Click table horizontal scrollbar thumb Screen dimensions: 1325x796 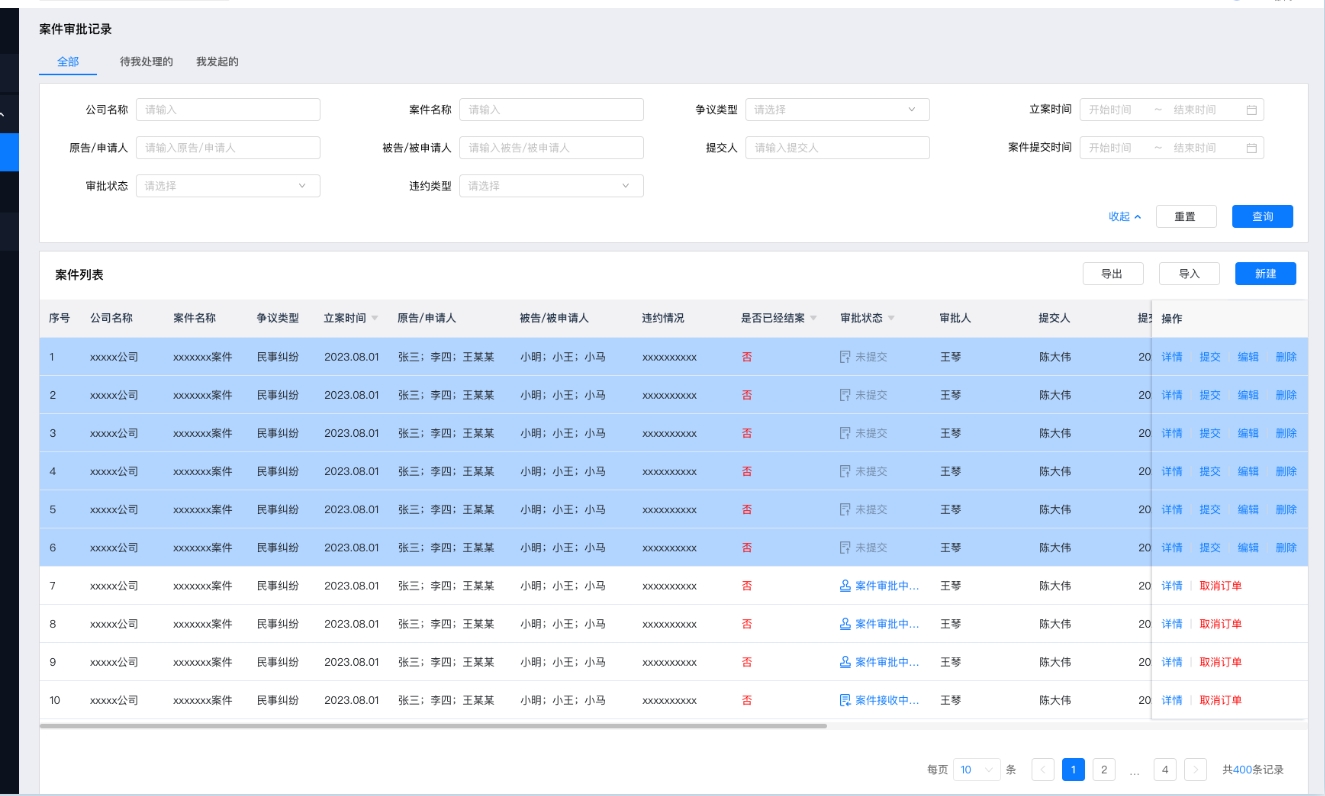point(433,726)
